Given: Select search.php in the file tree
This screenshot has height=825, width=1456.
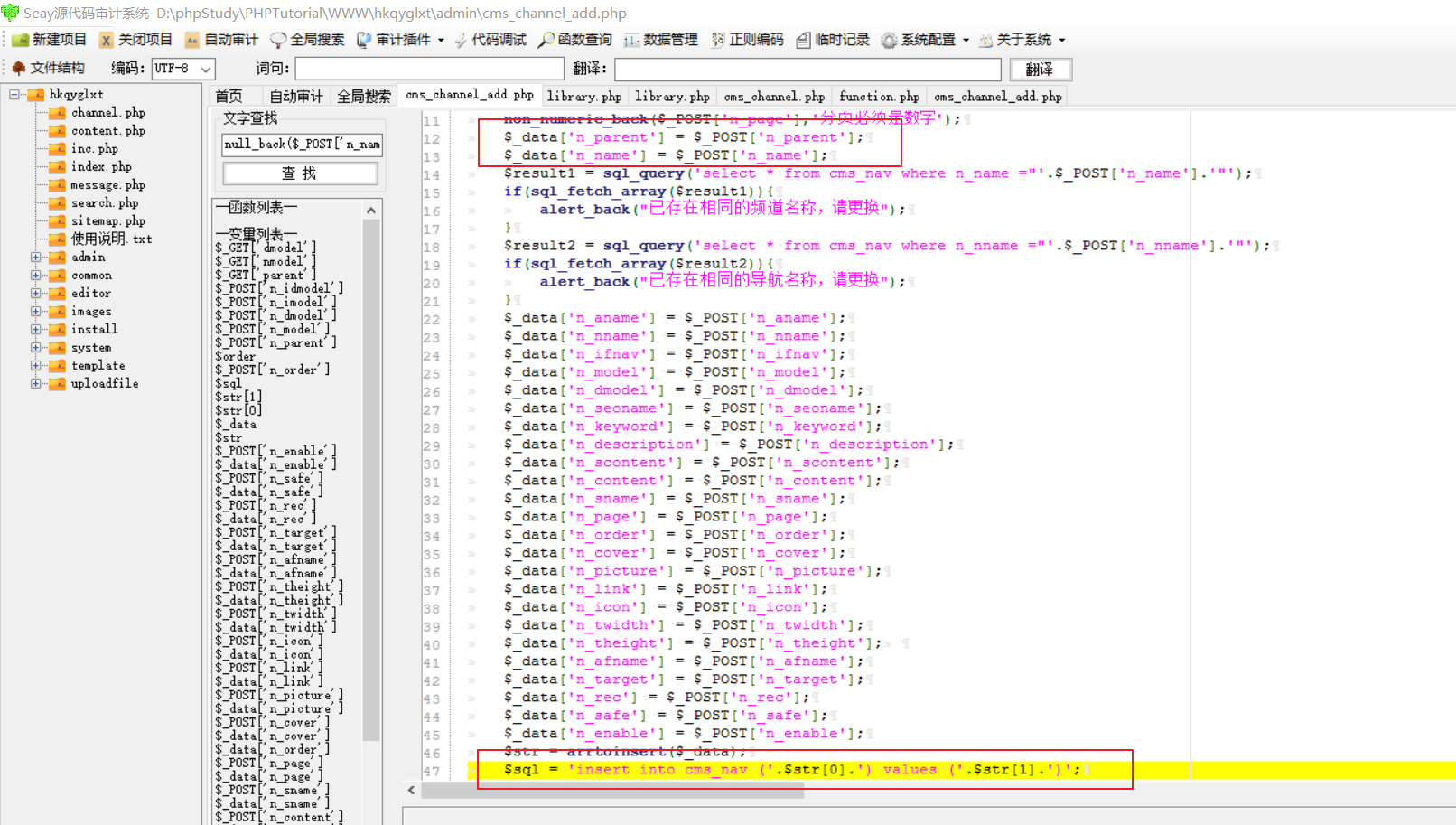Looking at the screenshot, I should click(105, 202).
